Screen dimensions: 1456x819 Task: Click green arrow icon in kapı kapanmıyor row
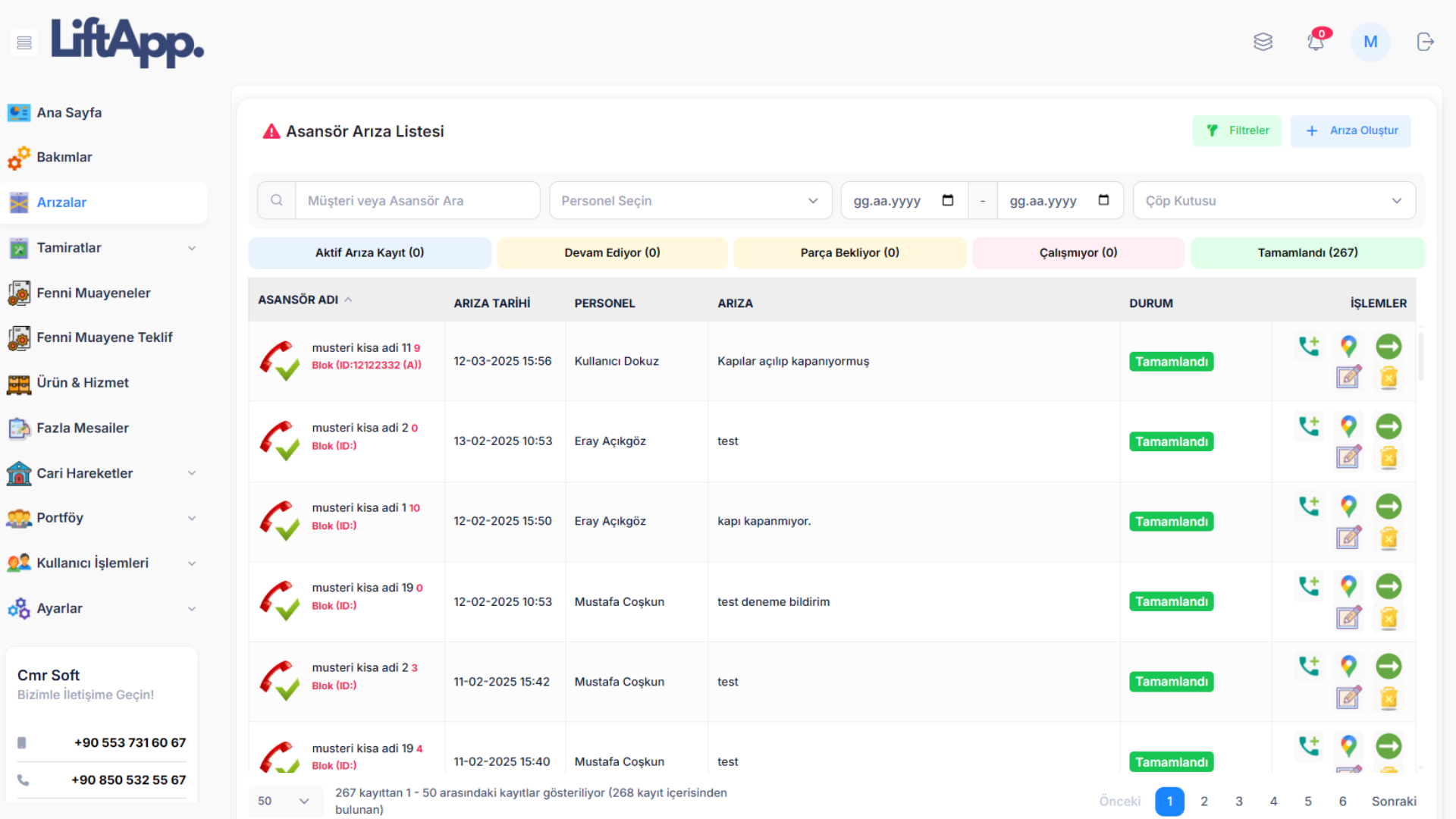tap(1389, 507)
